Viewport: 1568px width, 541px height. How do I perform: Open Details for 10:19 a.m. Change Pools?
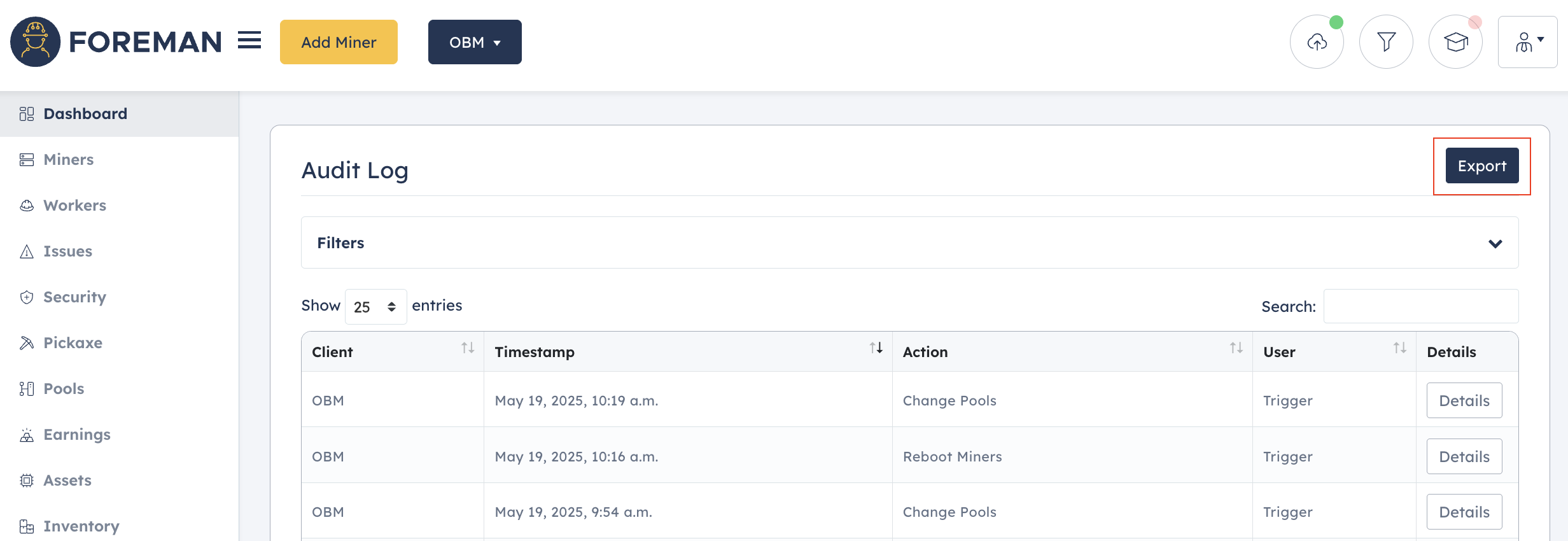(x=1464, y=400)
